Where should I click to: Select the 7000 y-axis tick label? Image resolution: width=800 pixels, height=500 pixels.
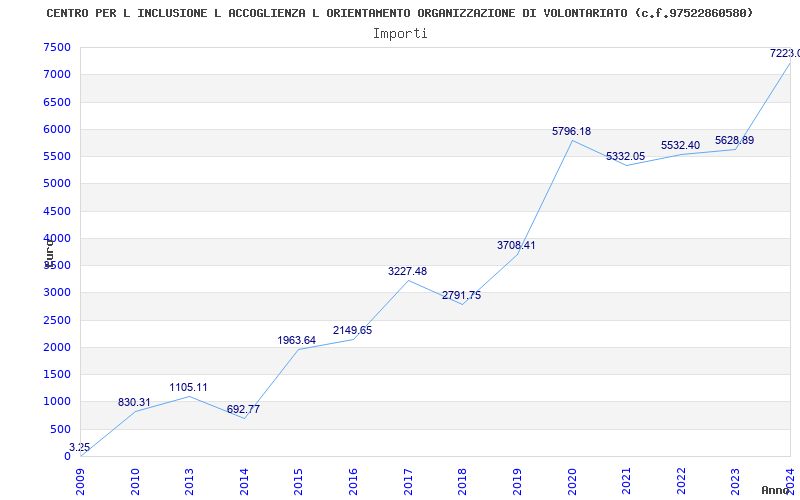(x=57, y=74)
